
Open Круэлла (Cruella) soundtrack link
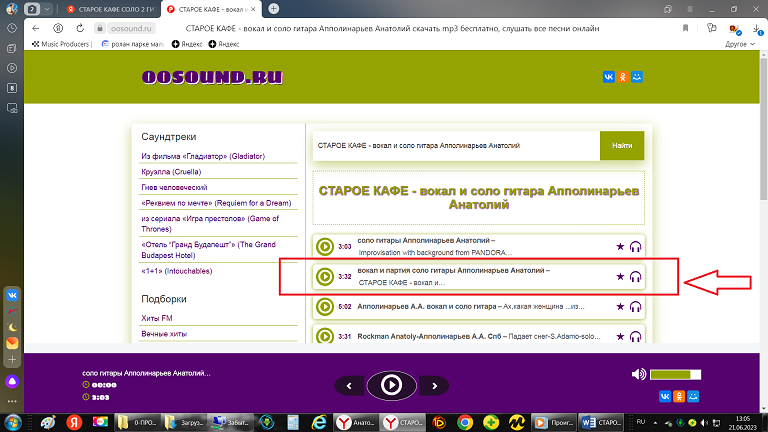tap(171, 172)
